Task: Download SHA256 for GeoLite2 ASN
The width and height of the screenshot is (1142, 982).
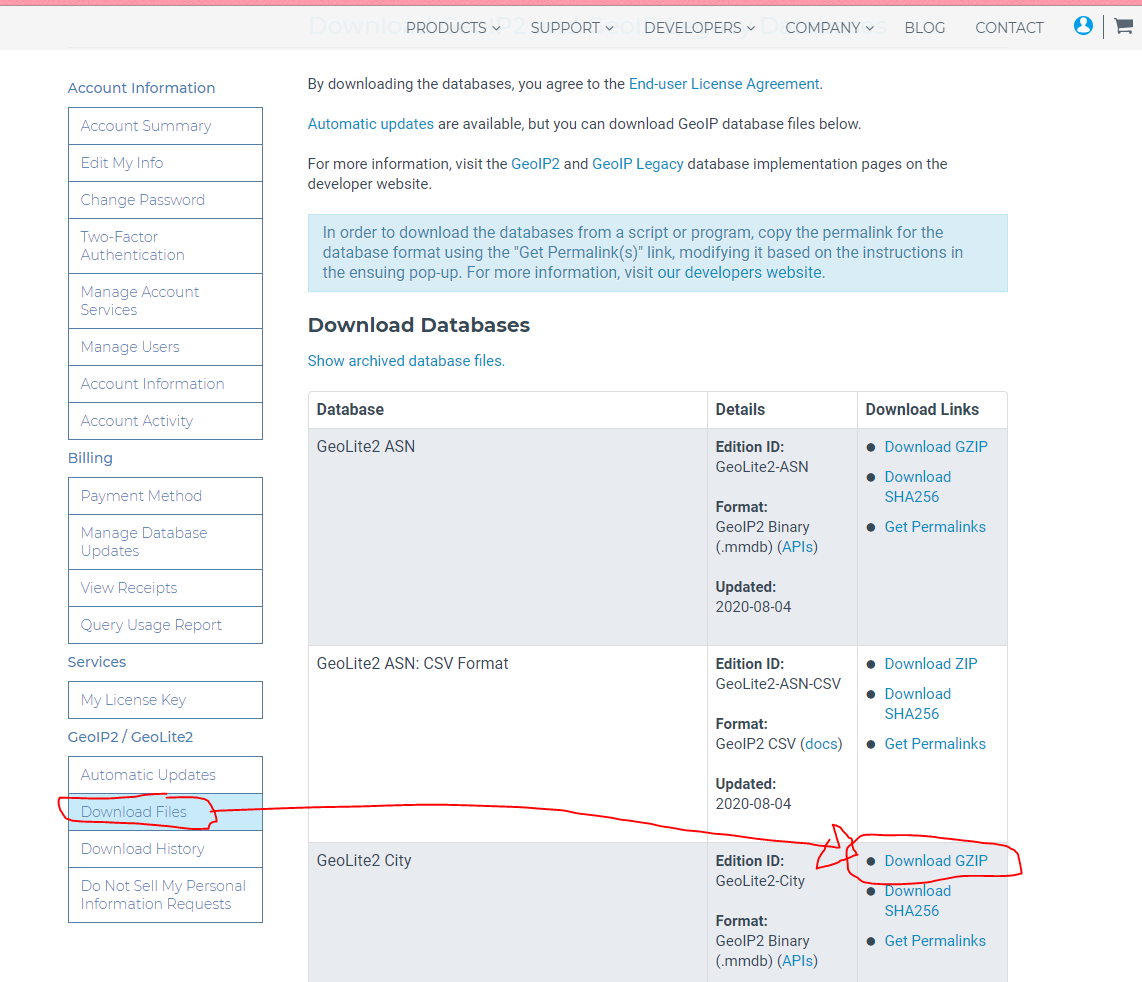Action: point(918,487)
